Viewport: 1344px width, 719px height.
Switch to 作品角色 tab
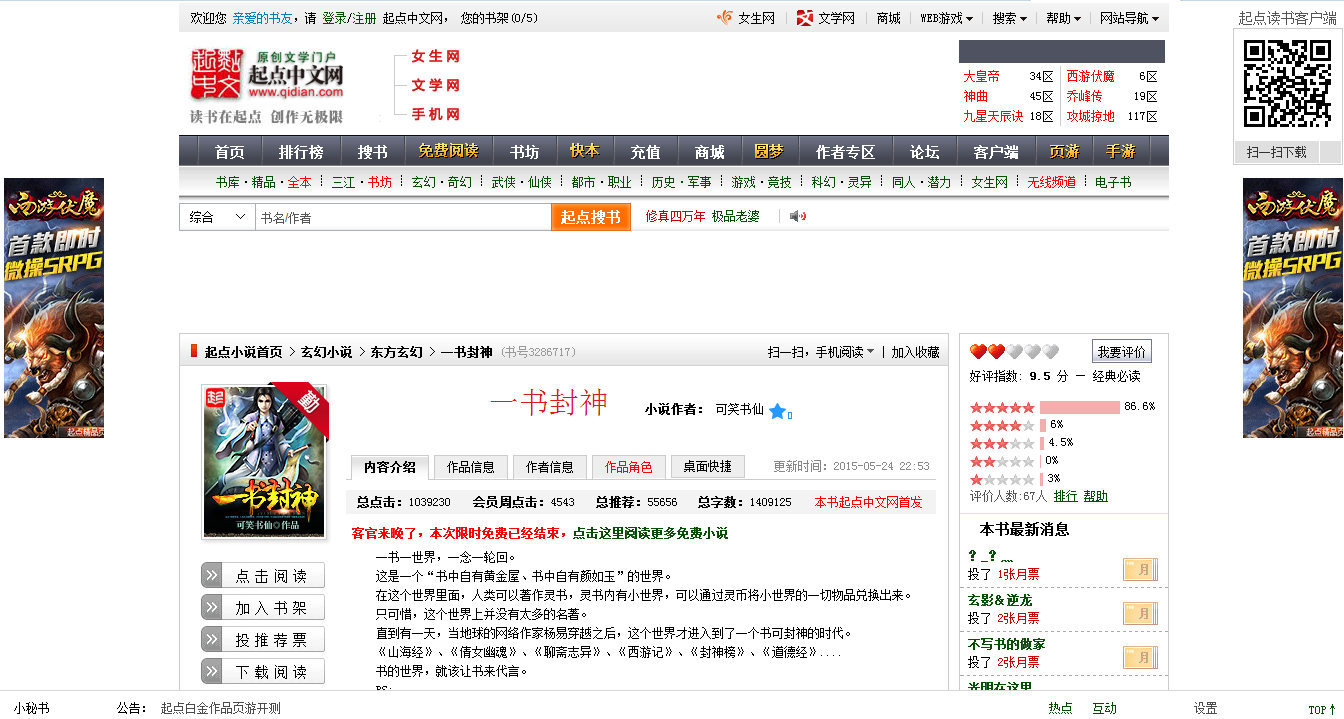[628, 467]
